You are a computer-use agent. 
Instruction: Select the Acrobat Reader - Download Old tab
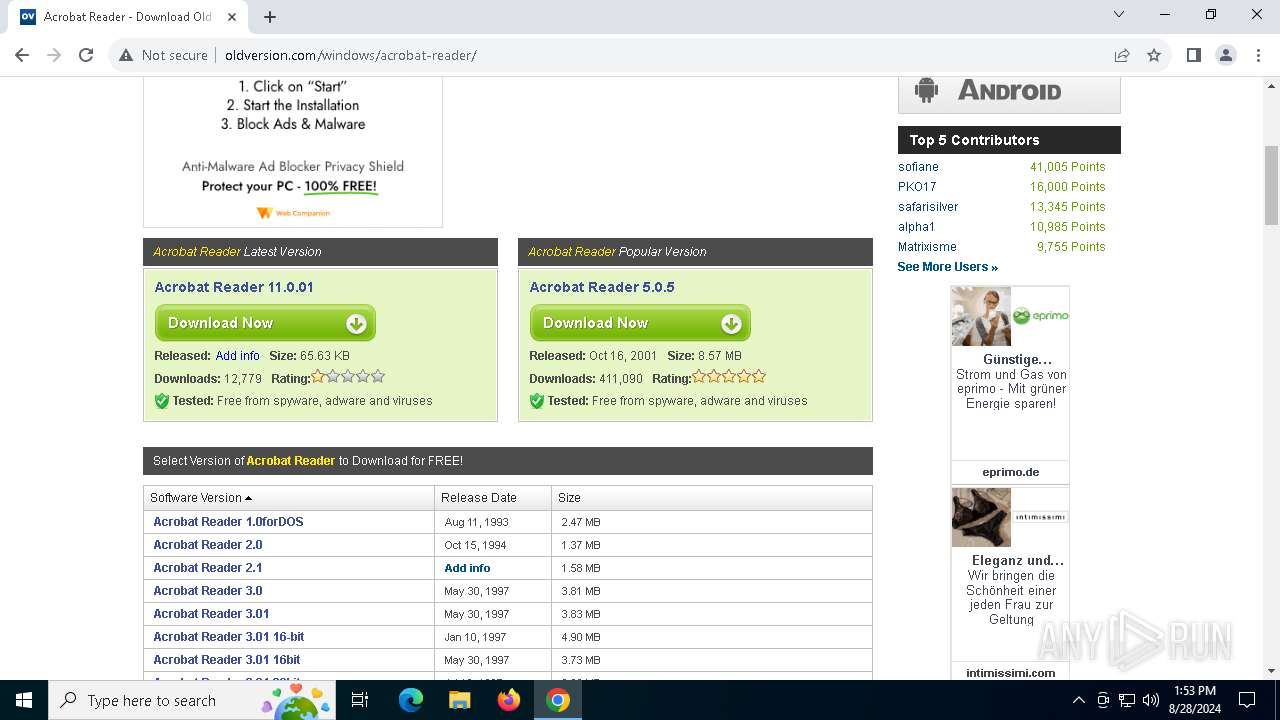[x=128, y=16]
